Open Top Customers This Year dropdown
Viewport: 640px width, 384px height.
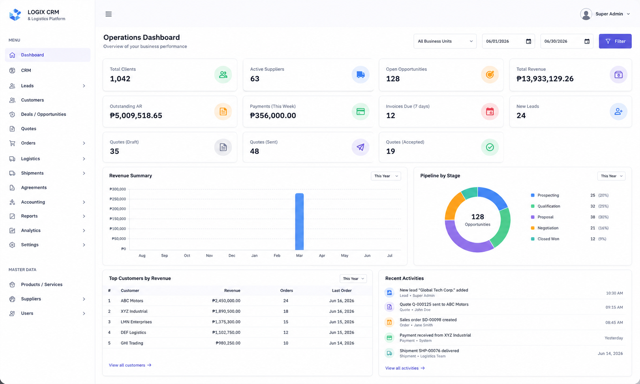(353, 279)
